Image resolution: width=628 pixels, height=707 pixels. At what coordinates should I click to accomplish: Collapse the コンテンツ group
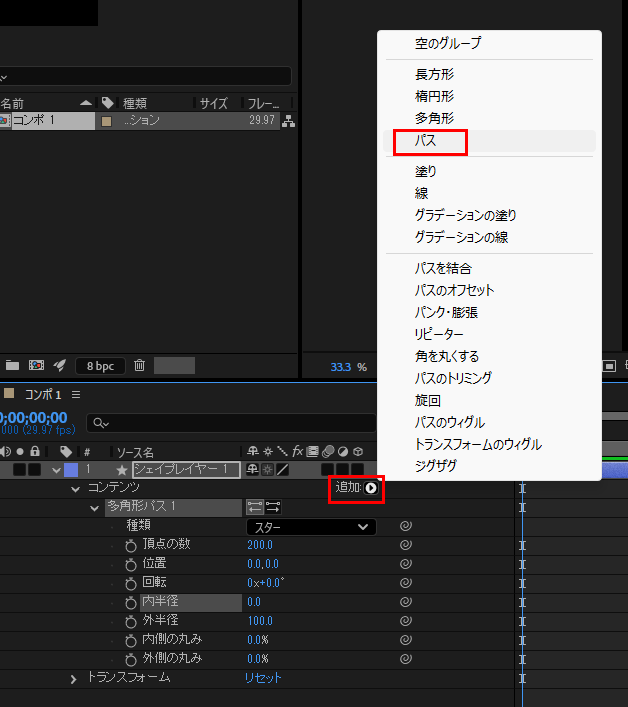[75, 489]
